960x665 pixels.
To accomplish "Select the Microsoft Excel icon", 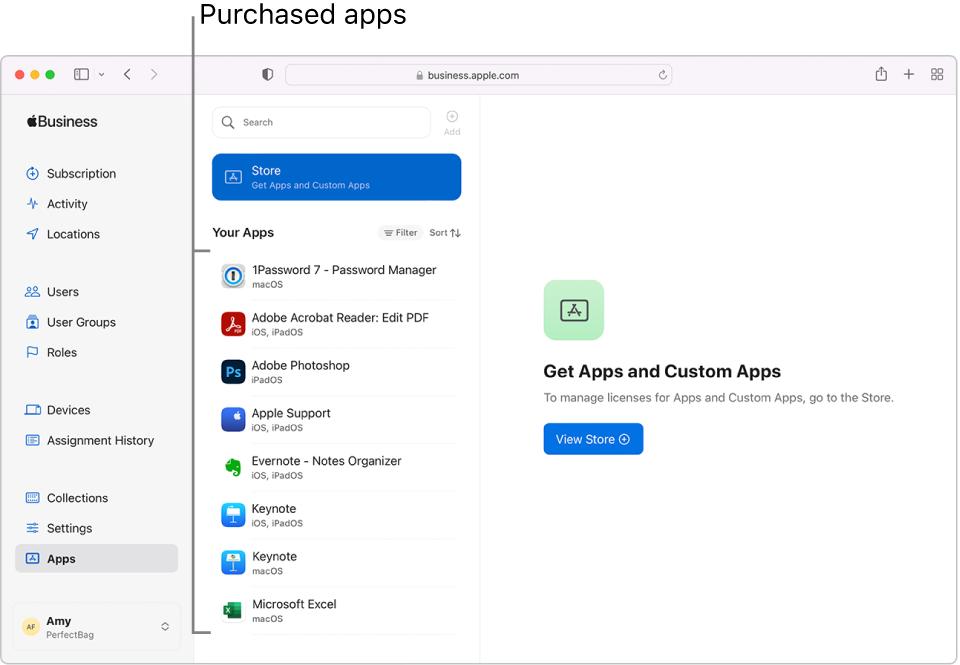I will (x=233, y=610).
